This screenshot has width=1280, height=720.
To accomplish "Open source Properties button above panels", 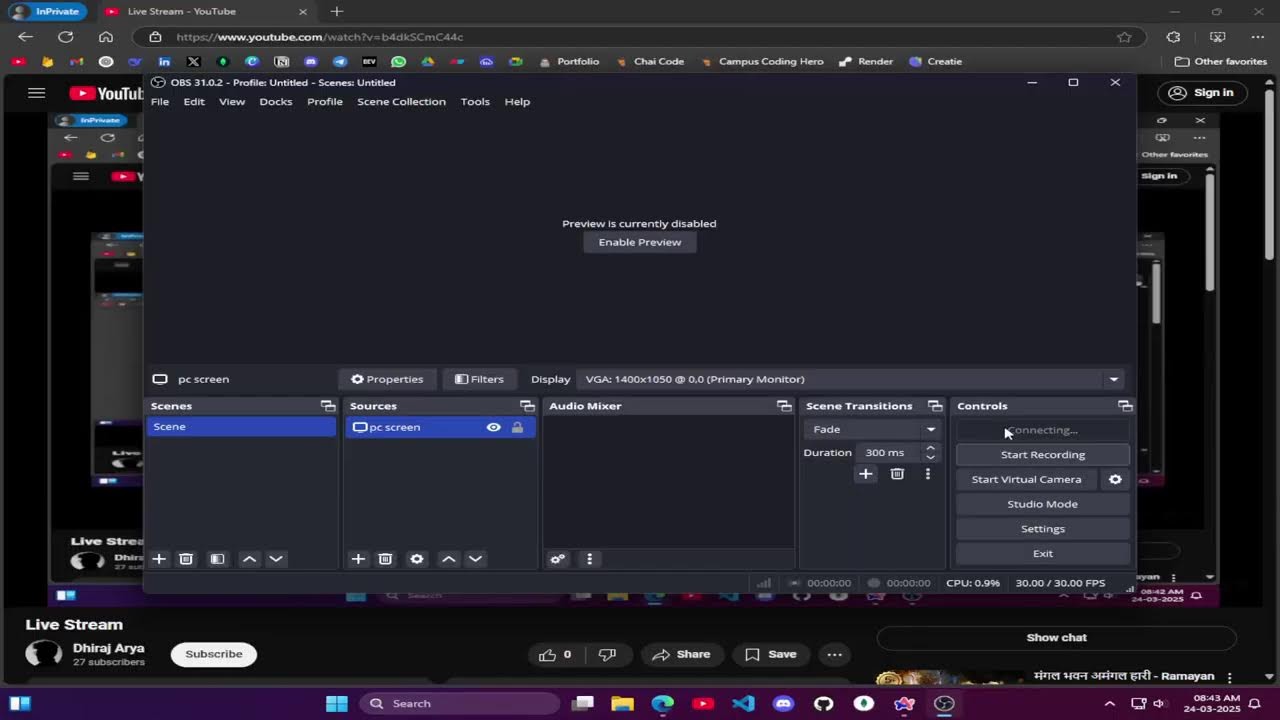I will 387,379.
